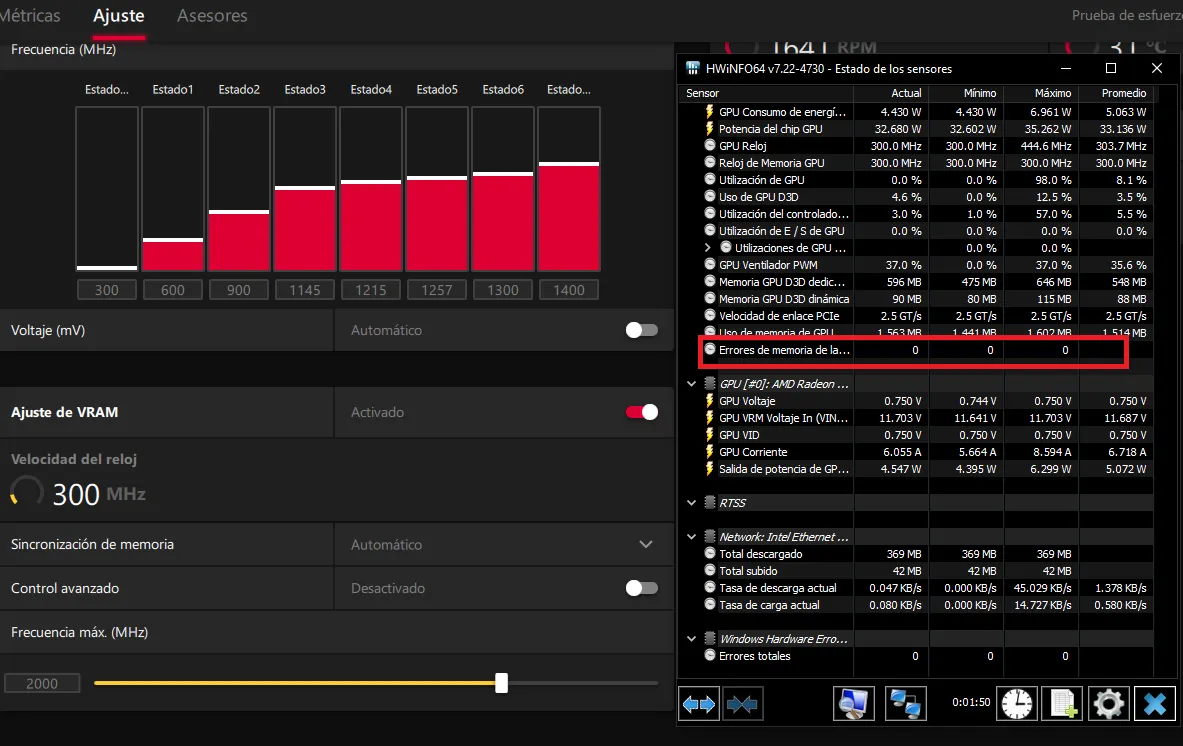
Task: Click lightning icon of GPU Voltaje row
Action: pyautogui.click(x=709, y=401)
